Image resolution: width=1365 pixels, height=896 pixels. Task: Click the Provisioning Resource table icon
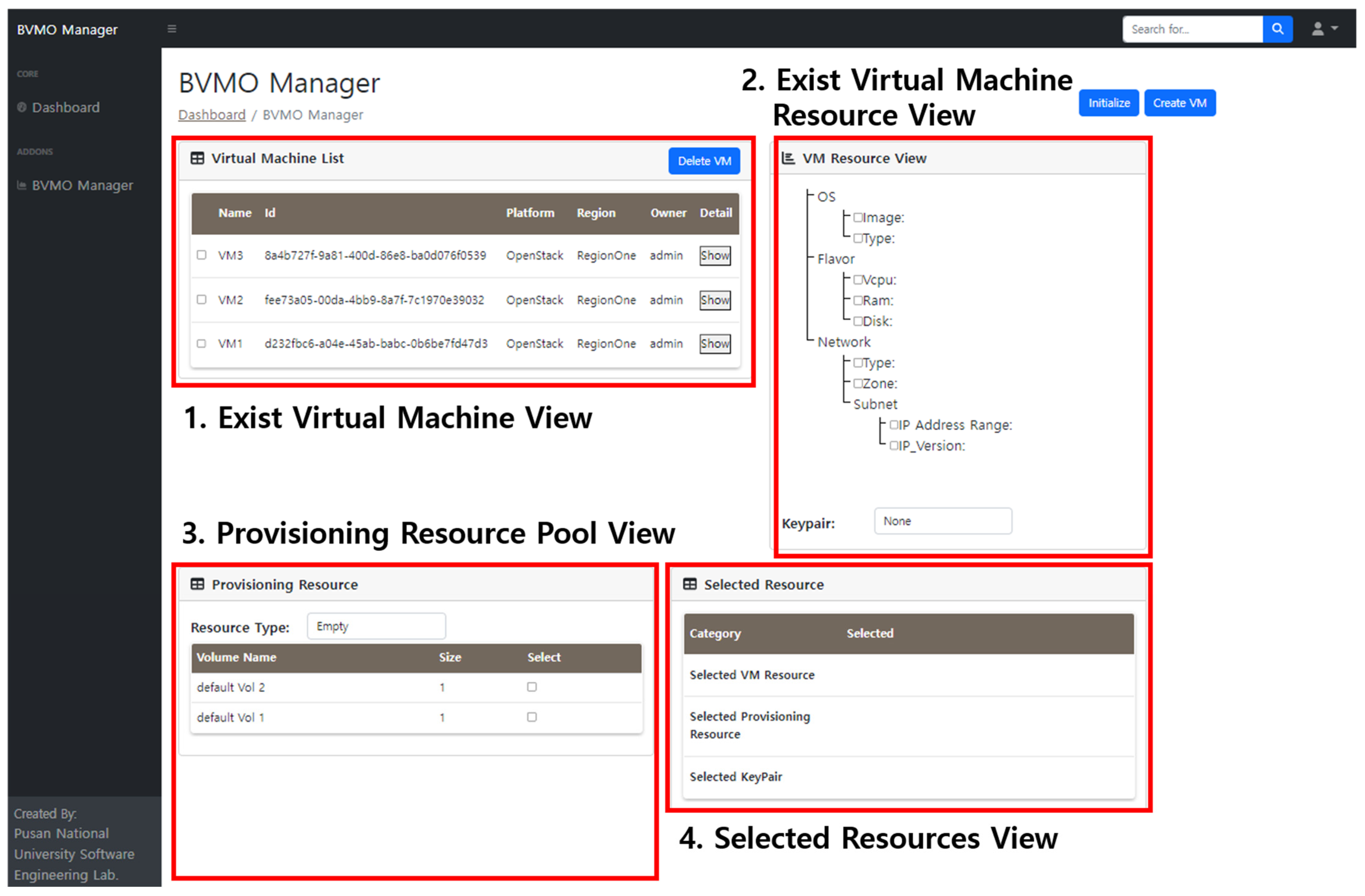[197, 584]
